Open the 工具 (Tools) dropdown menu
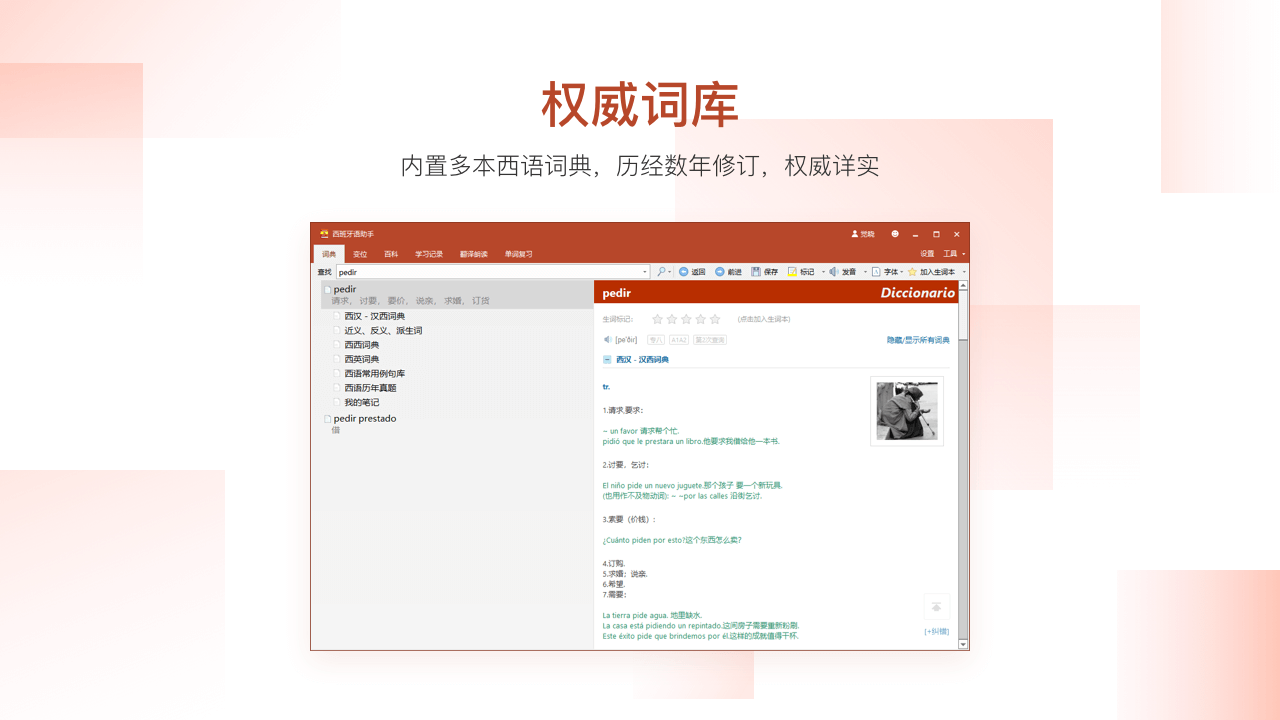1280x720 pixels. [x=951, y=253]
